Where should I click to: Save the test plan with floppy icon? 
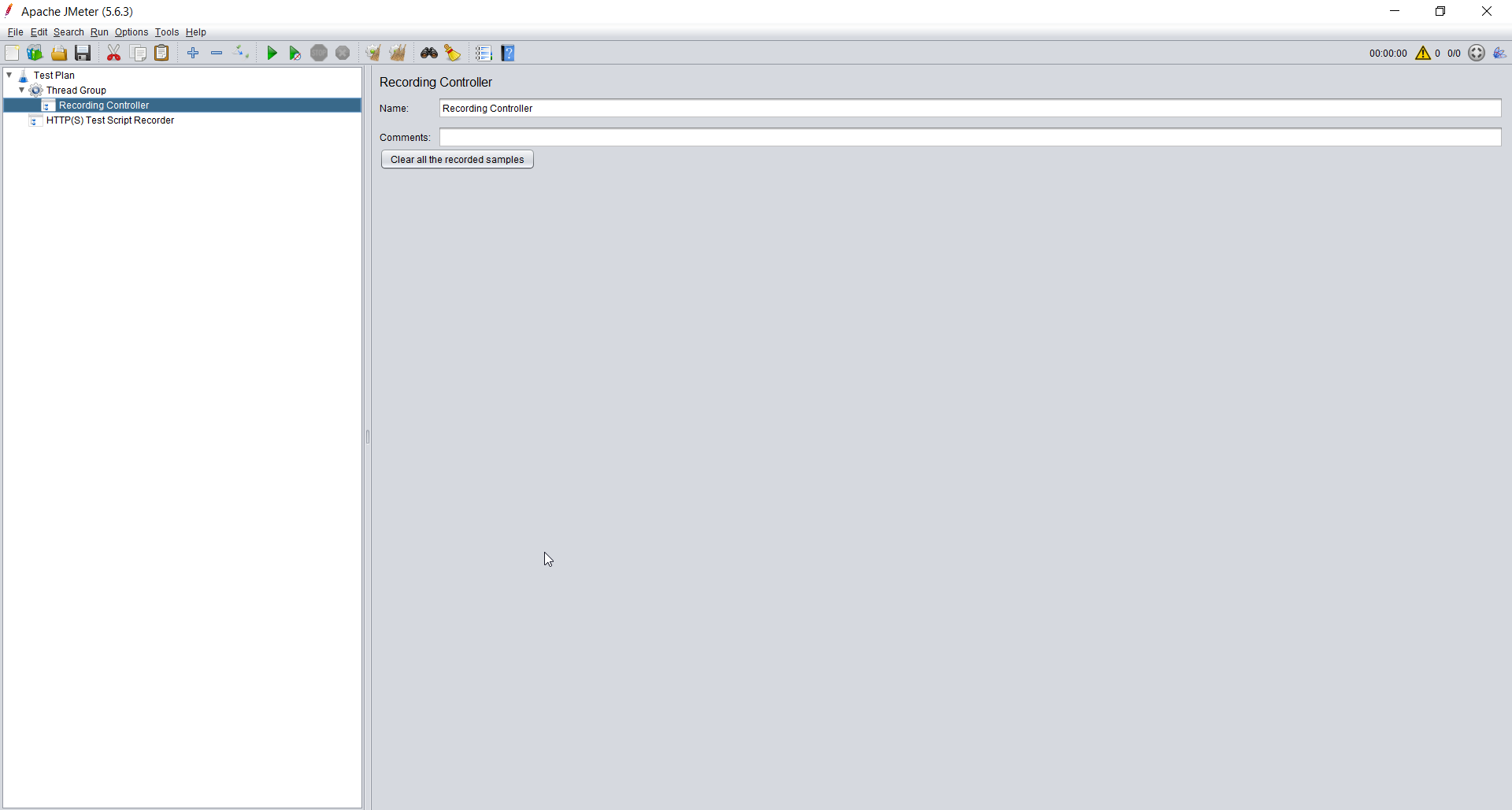click(83, 53)
